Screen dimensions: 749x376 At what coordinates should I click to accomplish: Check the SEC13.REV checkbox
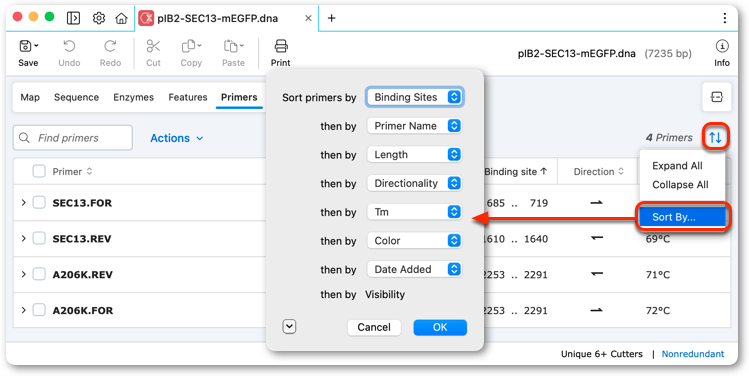point(39,238)
